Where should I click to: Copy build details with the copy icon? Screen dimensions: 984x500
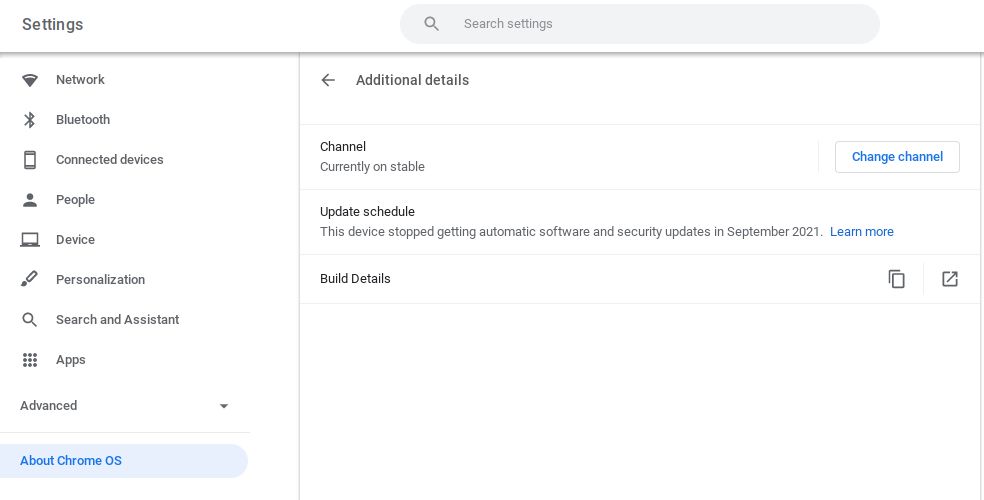(x=897, y=279)
